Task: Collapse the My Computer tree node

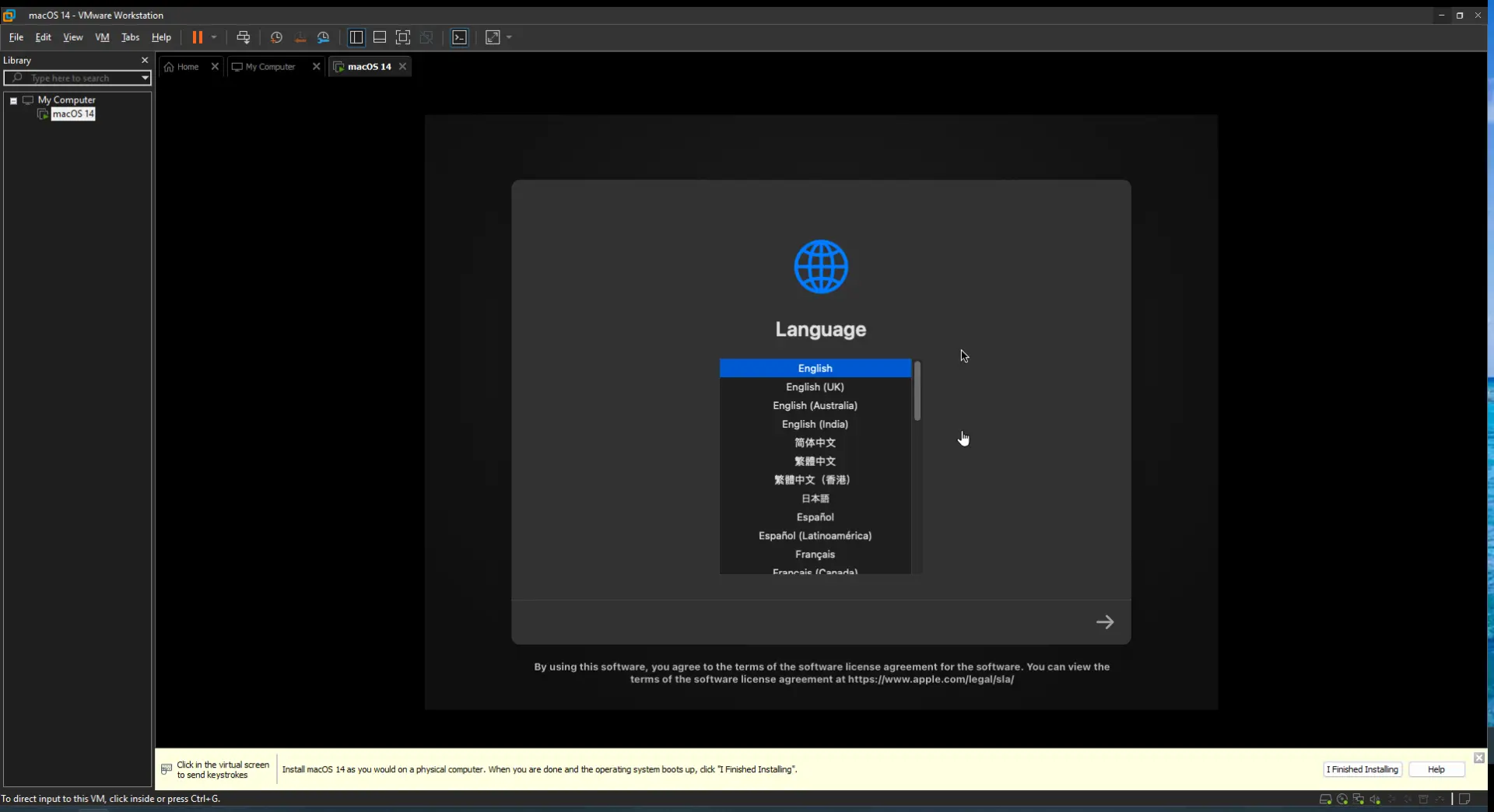Action: tap(13, 100)
